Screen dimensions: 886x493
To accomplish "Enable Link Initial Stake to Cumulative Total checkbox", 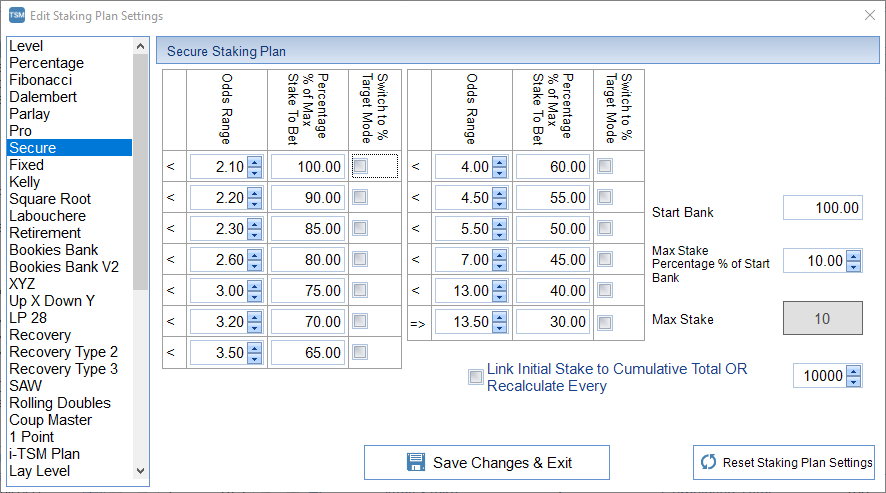I will (x=475, y=377).
